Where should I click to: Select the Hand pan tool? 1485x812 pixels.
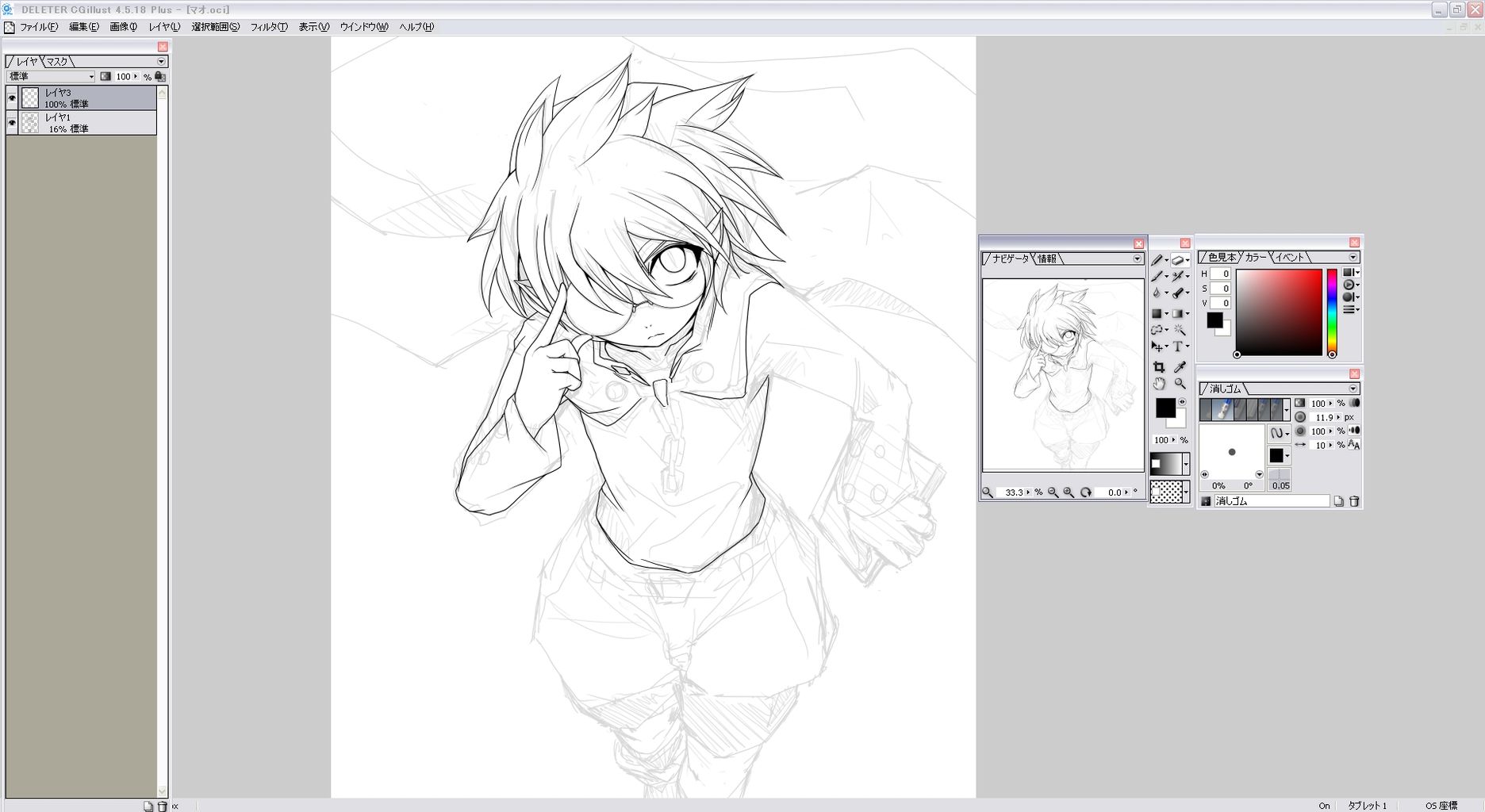pos(1158,384)
